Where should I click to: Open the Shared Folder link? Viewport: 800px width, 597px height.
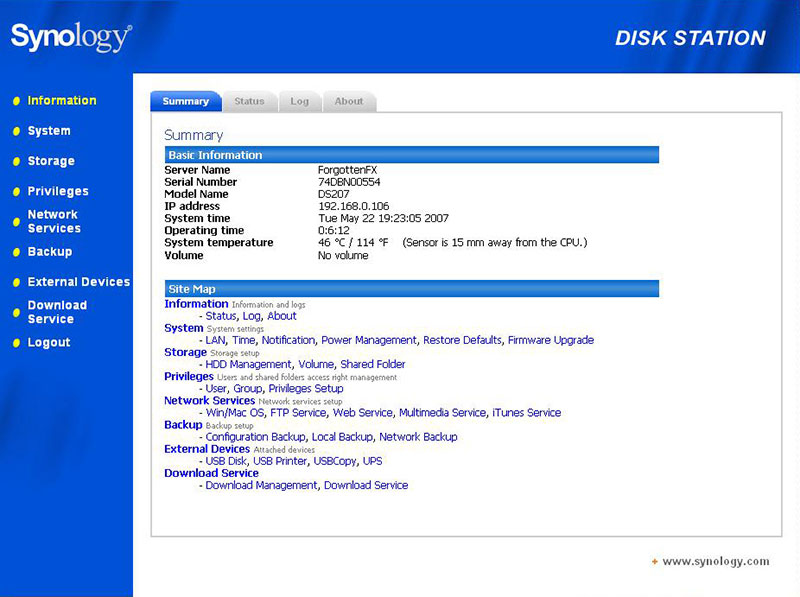(373, 364)
